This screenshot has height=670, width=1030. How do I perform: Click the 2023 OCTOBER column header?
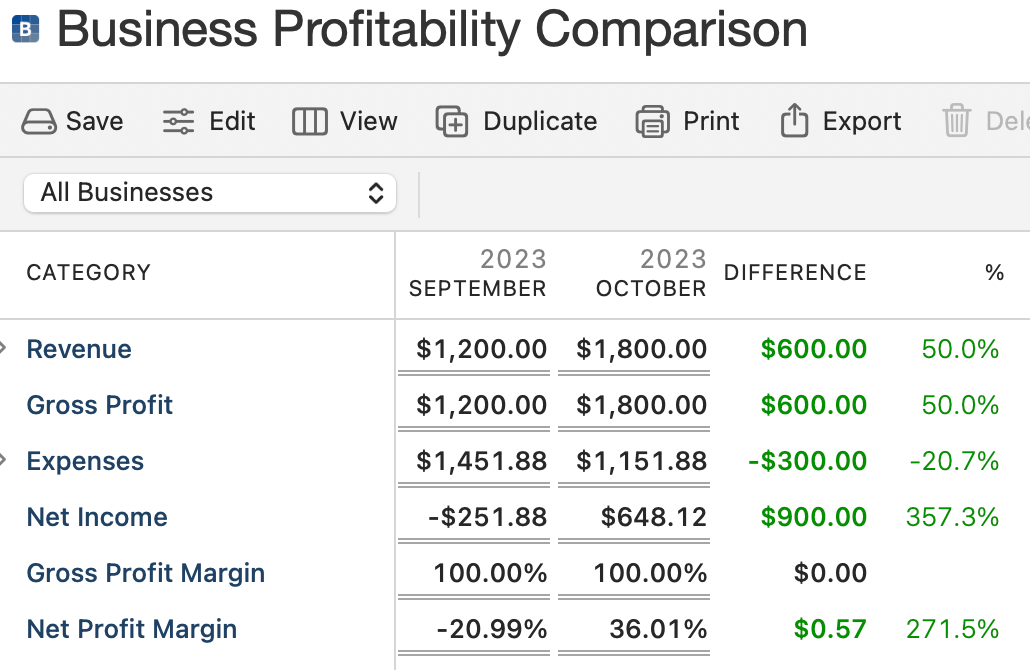tap(651, 274)
